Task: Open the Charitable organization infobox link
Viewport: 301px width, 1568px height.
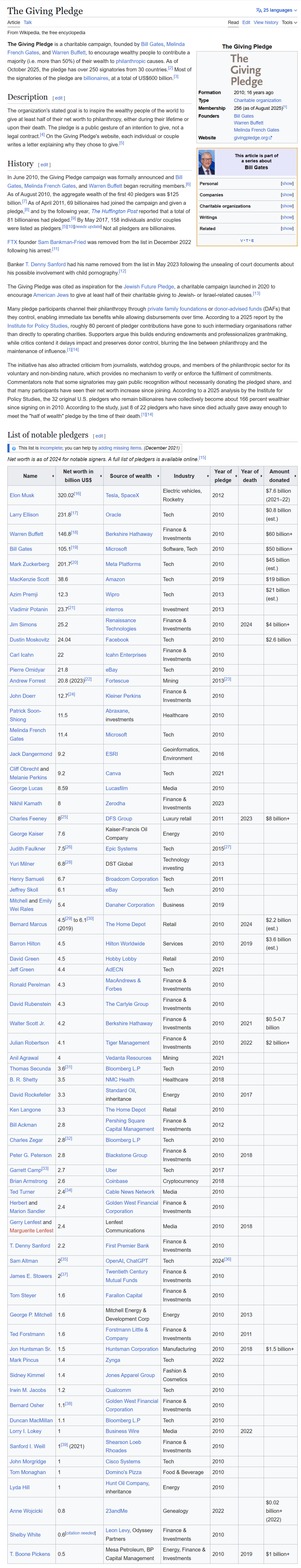Action: 257,100
